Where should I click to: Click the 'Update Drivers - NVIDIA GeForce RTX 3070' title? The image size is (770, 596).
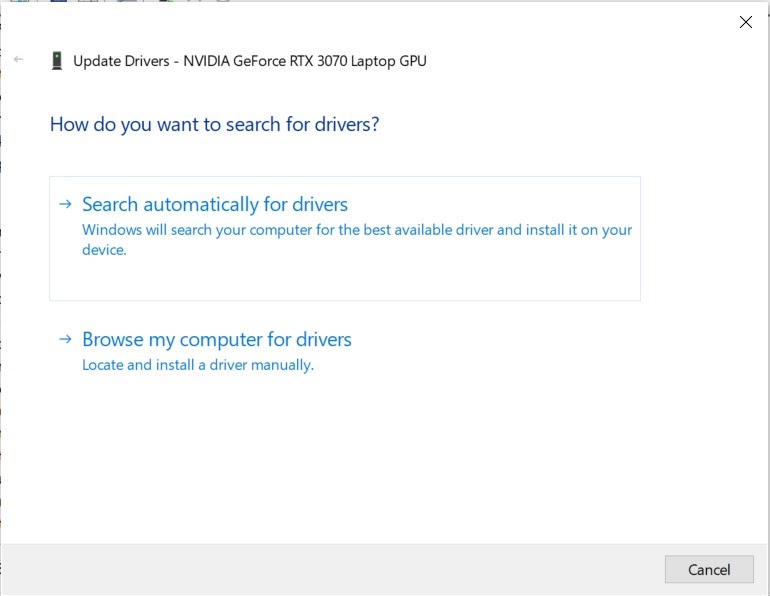tap(250, 61)
